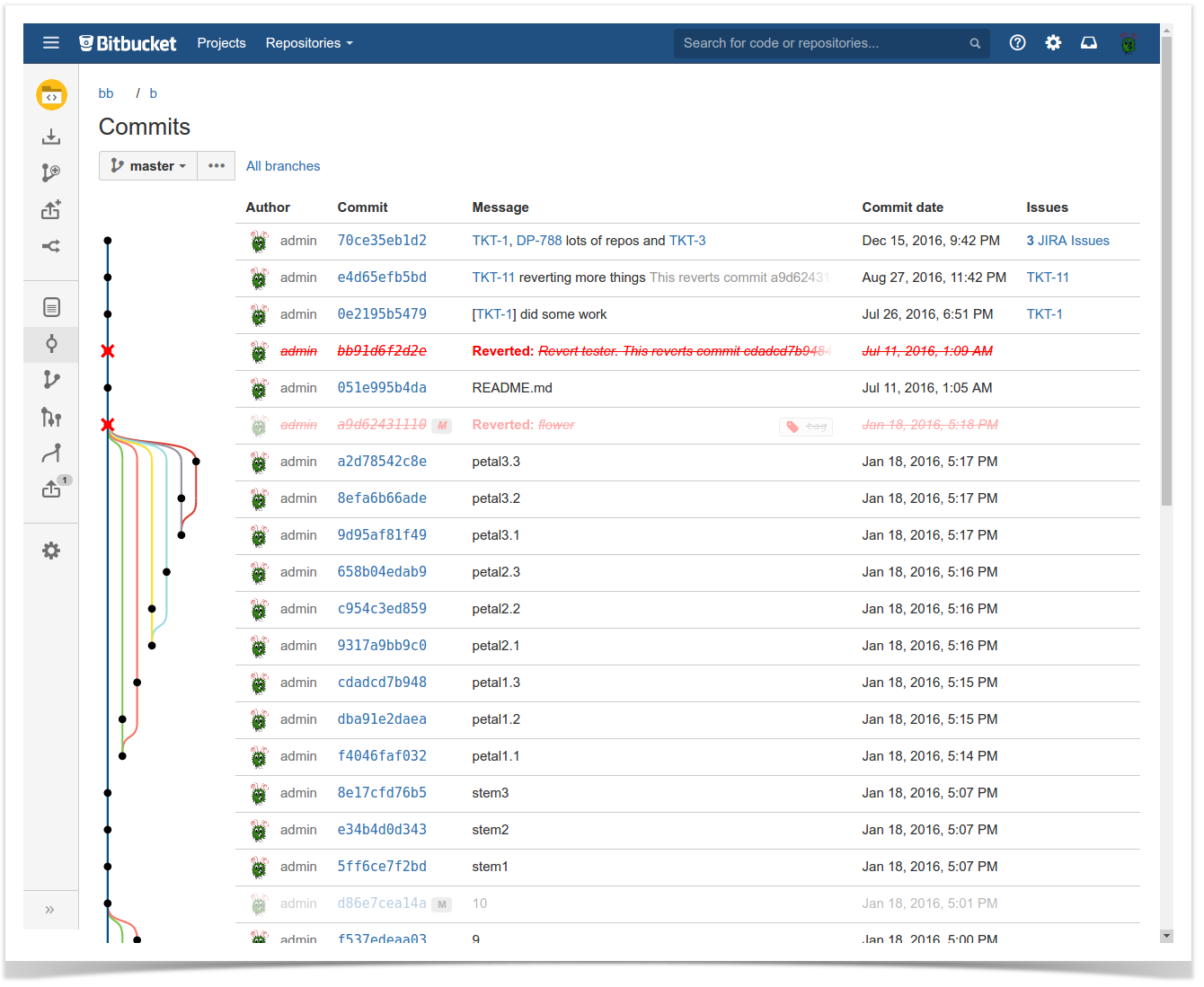Open the Source file browser icon
The image size is (1204, 987).
51,306
